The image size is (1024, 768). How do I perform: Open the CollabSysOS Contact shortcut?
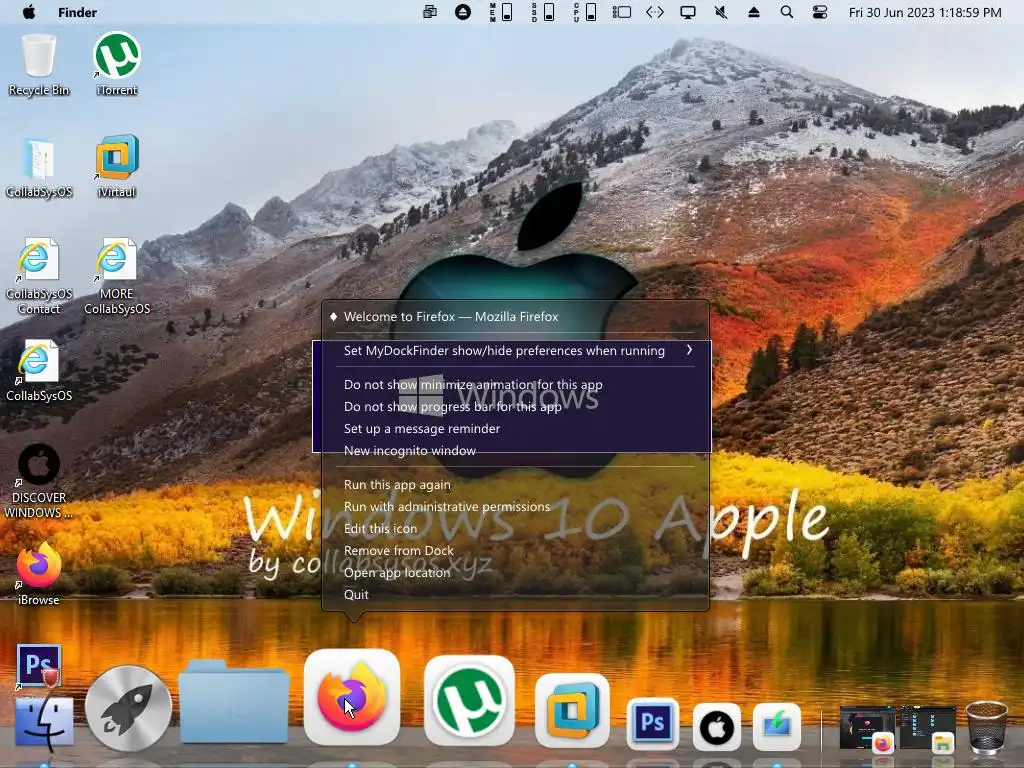(39, 276)
